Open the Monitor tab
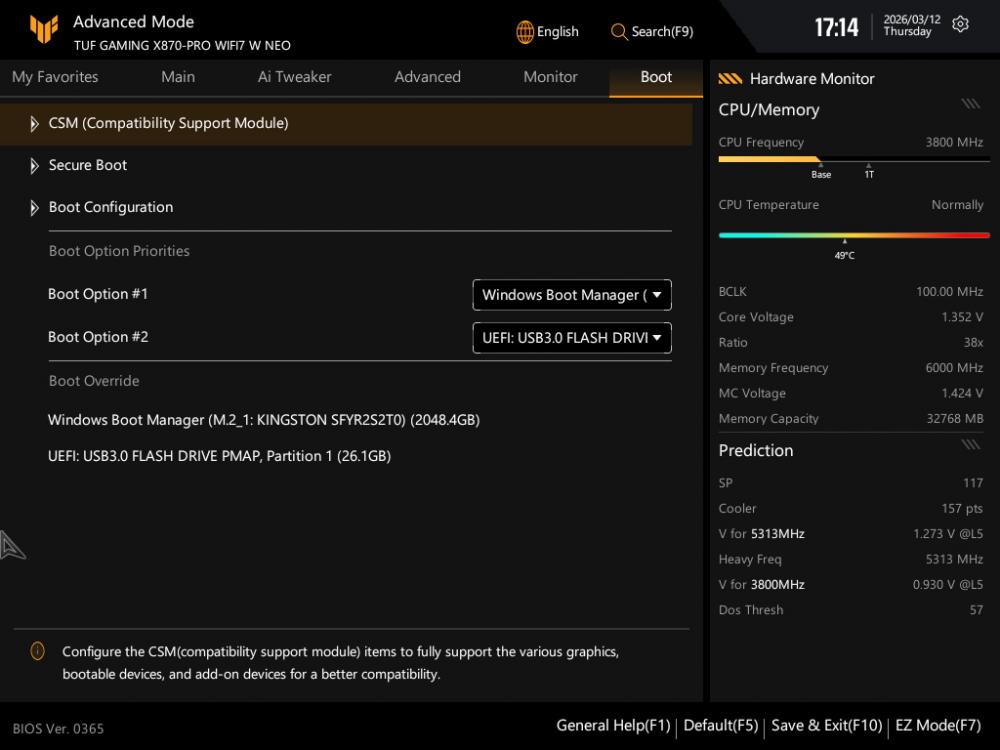The image size is (1000, 750). 550,77
